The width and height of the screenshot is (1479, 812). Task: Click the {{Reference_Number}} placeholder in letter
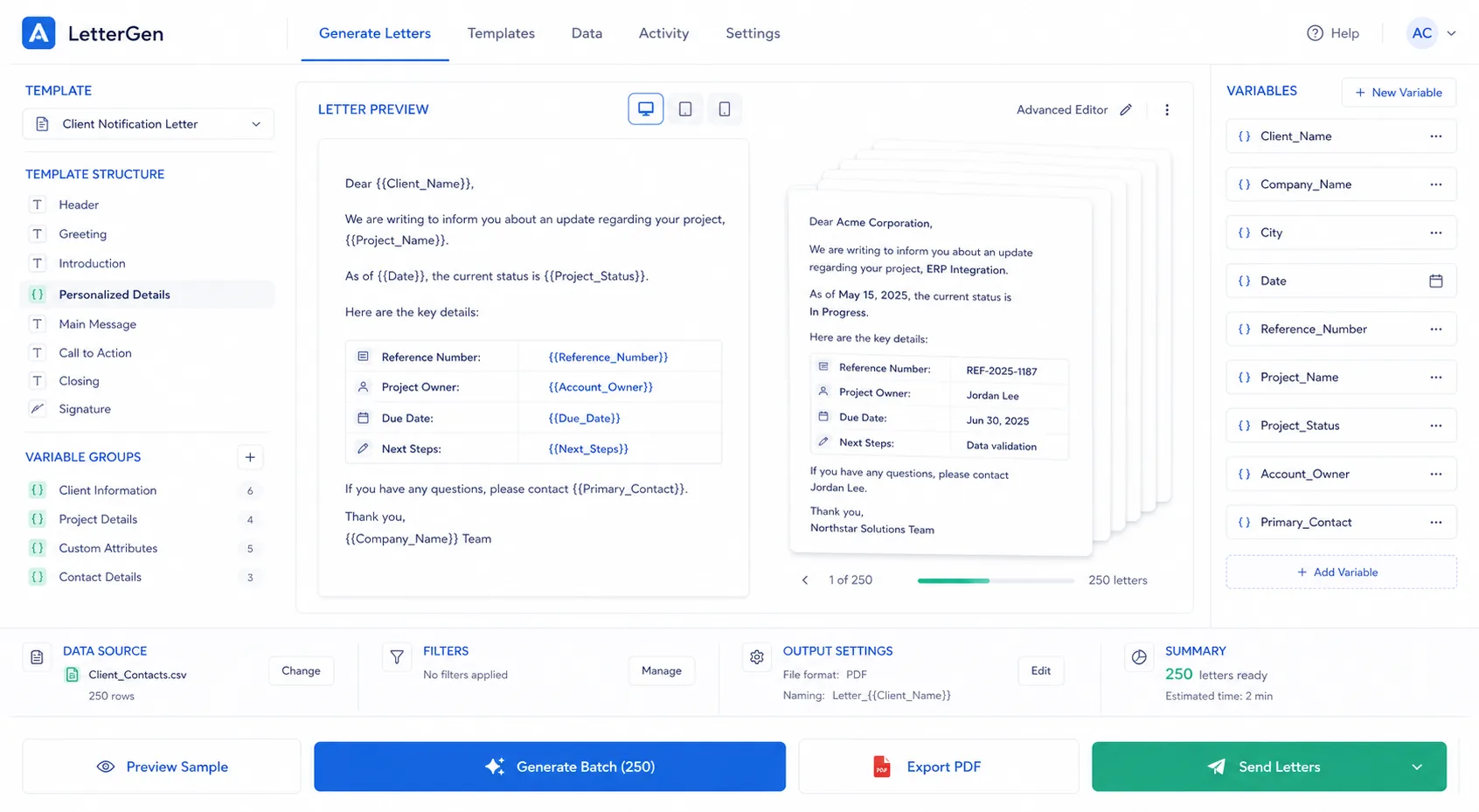(x=608, y=357)
